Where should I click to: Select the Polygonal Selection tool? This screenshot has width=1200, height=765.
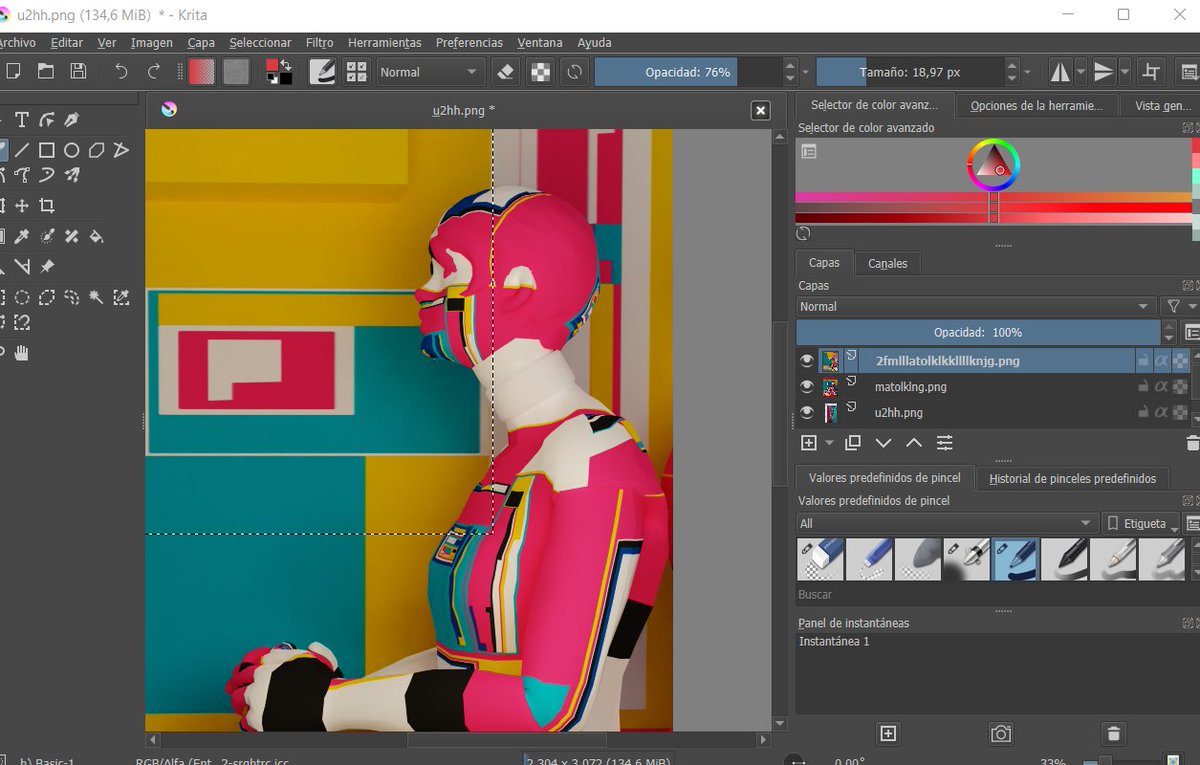pyautogui.click(x=46, y=297)
